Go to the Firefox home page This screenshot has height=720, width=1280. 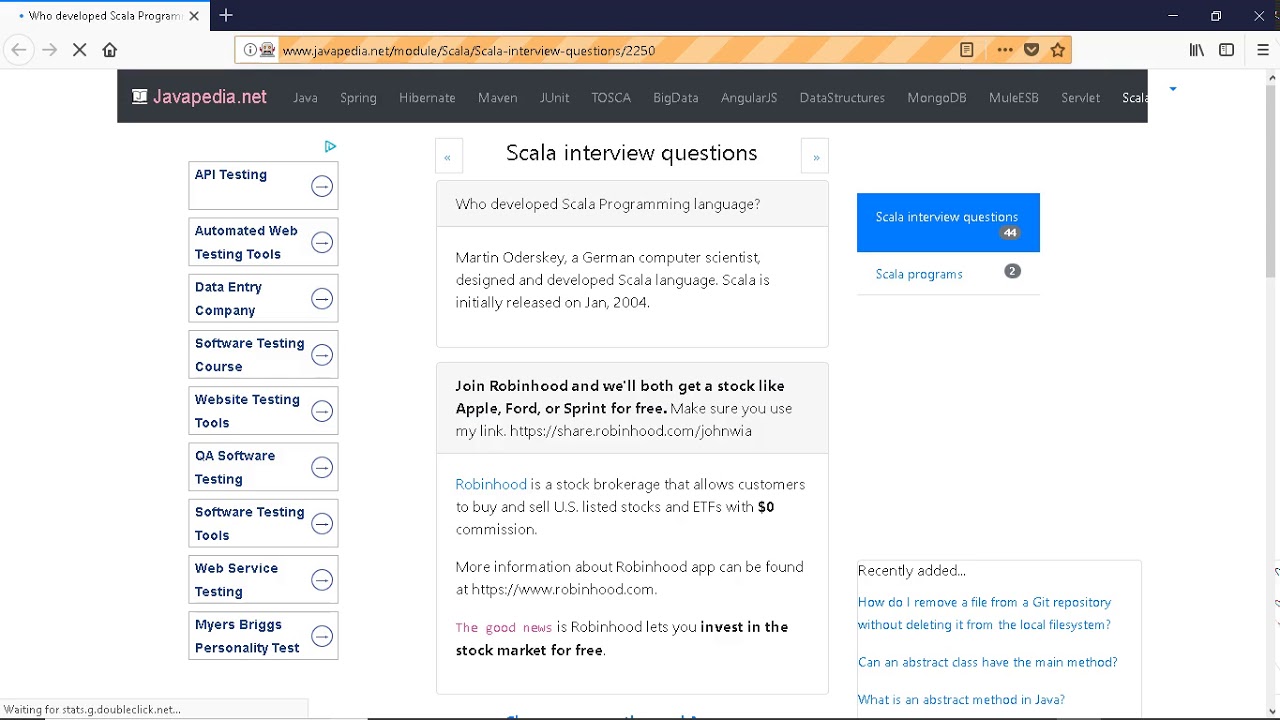110,50
